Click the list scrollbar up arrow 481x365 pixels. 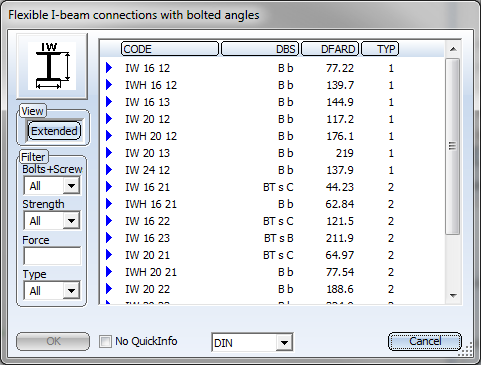click(x=453, y=49)
